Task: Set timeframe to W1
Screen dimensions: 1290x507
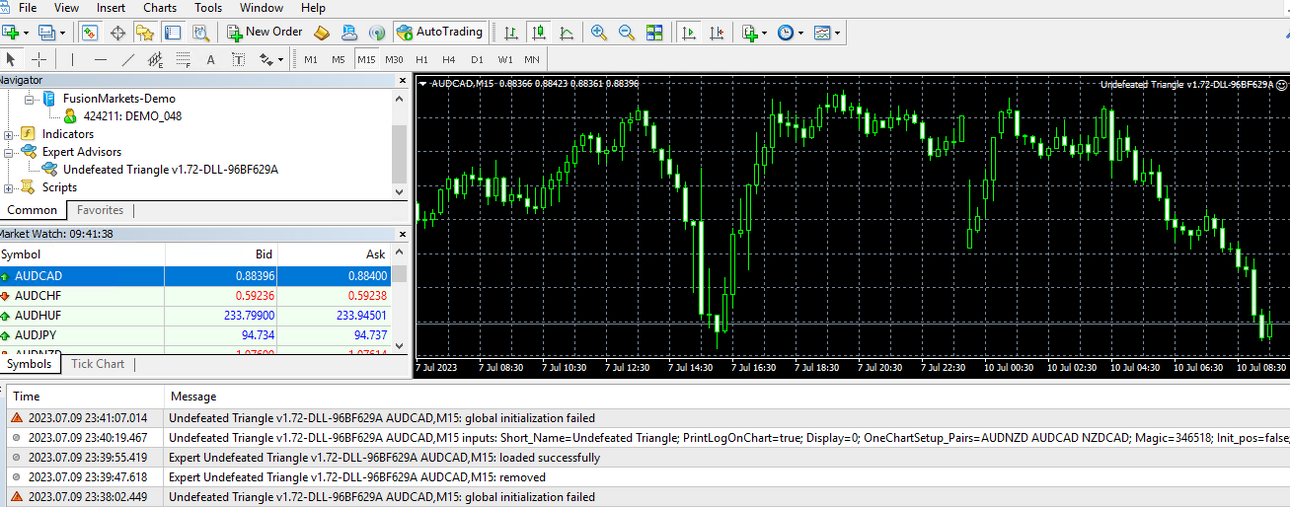Action: click(505, 60)
